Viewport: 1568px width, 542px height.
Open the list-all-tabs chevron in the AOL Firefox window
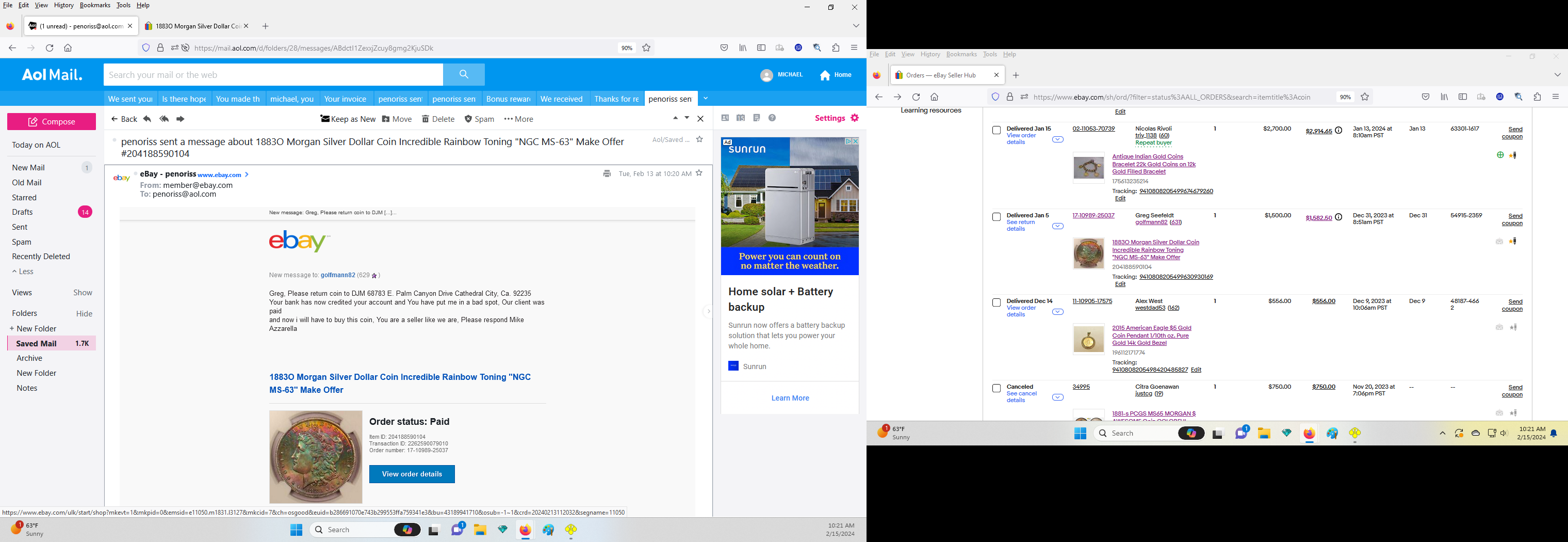856,26
